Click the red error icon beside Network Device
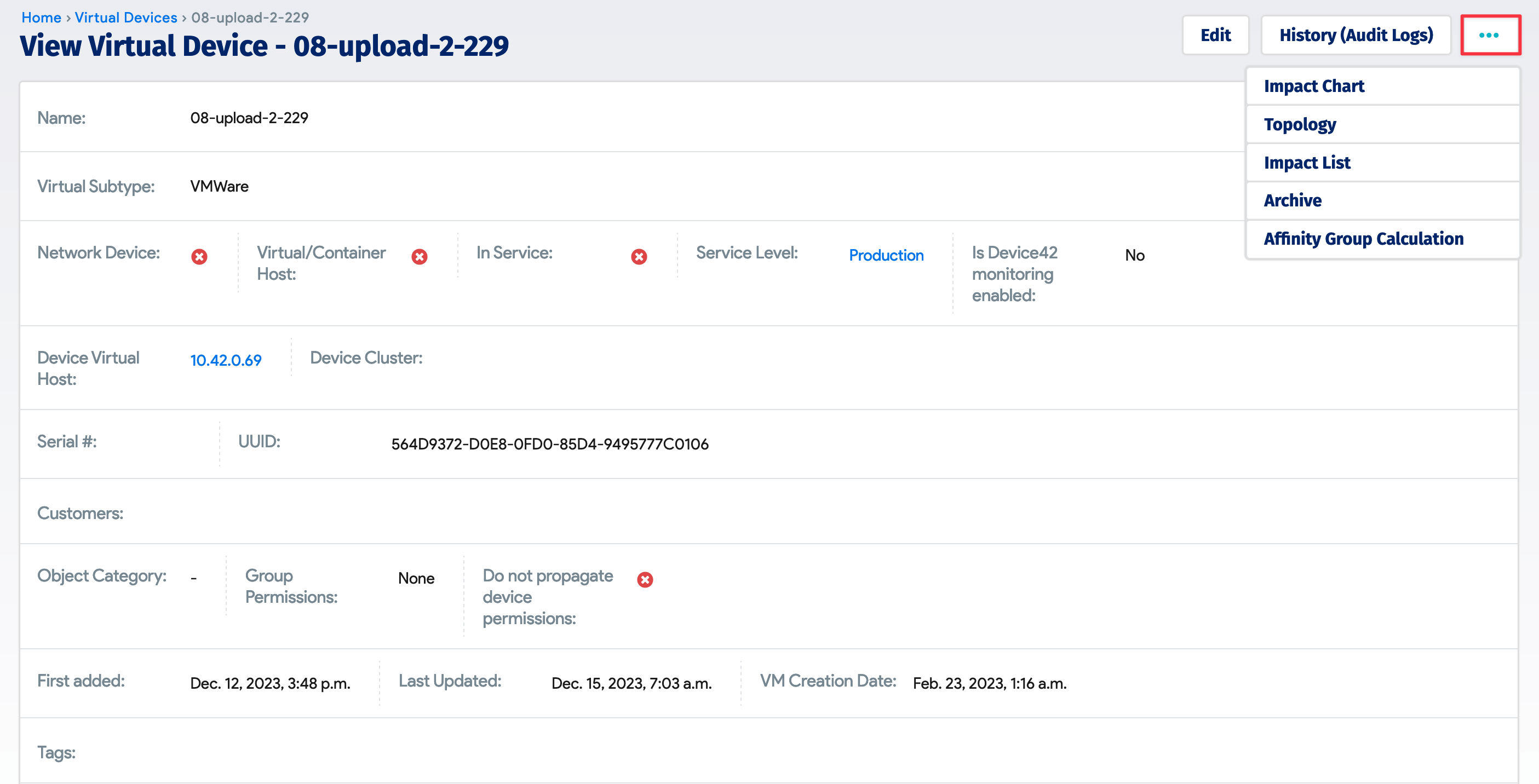 pyautogui.click(x=199, y=256)
